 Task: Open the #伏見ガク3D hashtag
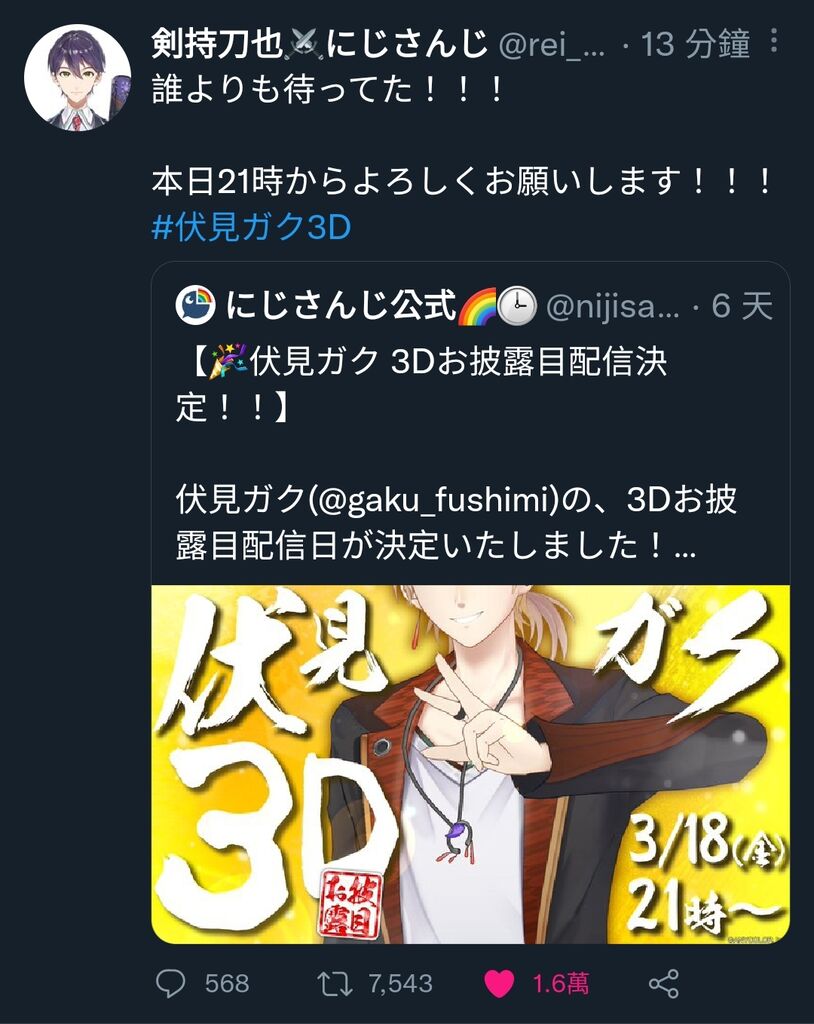[252, 227]
